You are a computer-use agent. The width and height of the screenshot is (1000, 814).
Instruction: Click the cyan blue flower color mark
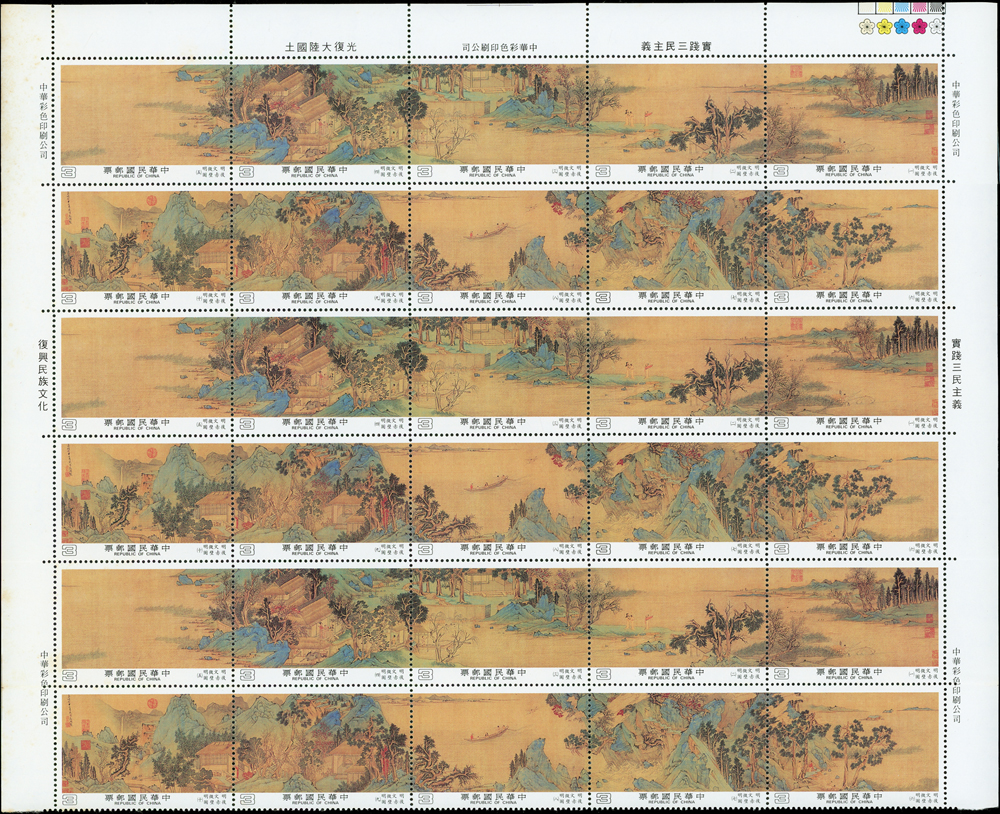tap(902, 27)
